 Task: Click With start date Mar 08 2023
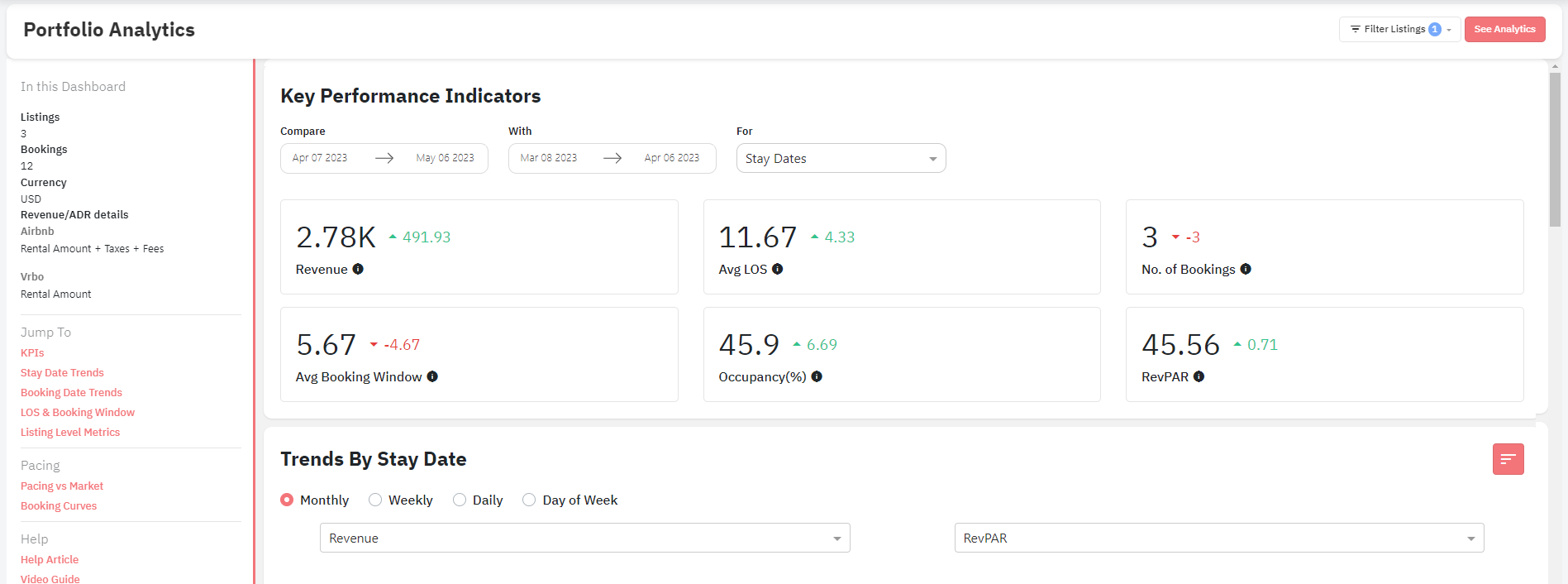click(549, 158)
